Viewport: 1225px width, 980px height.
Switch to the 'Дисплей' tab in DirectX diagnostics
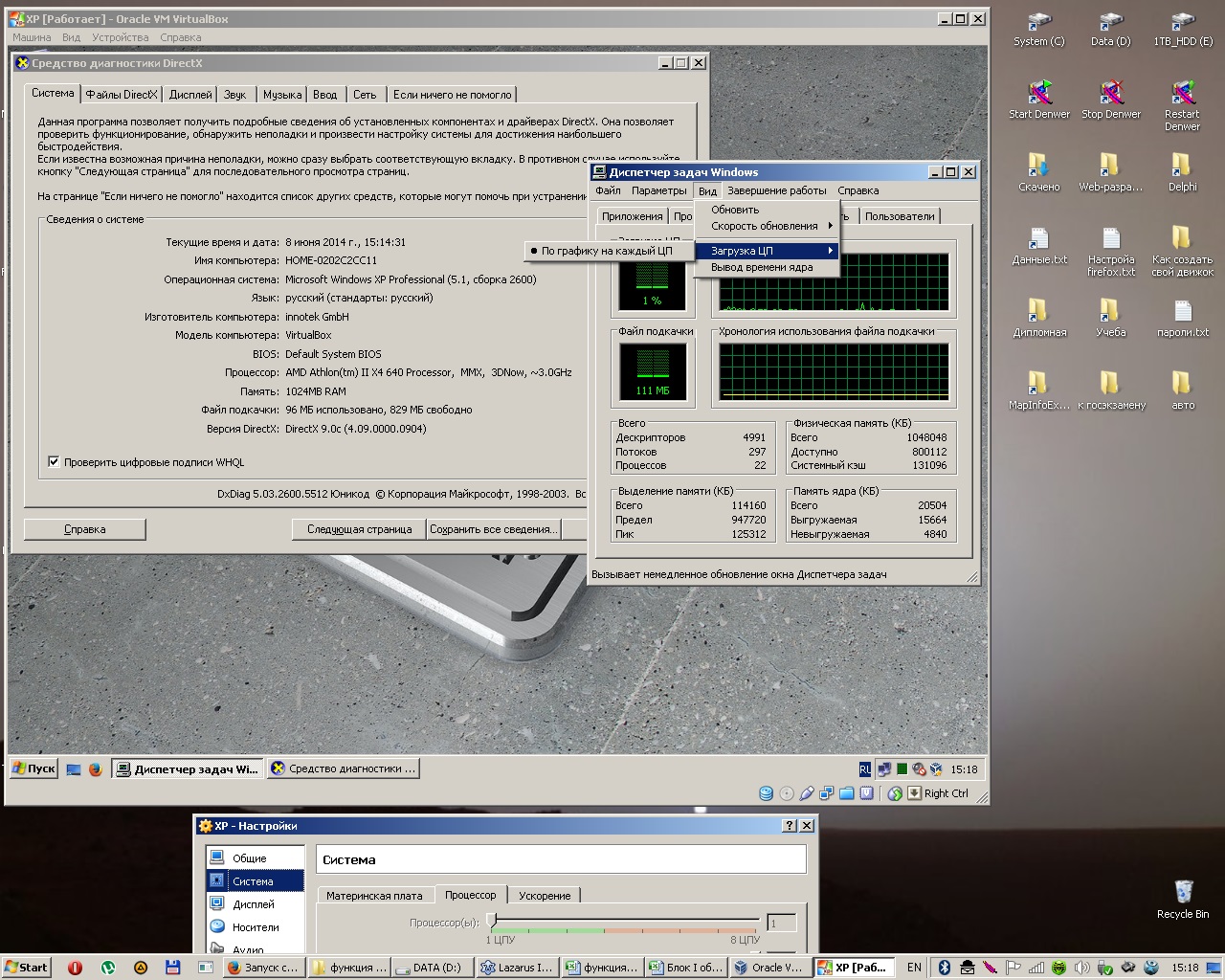tap(190, 95)
